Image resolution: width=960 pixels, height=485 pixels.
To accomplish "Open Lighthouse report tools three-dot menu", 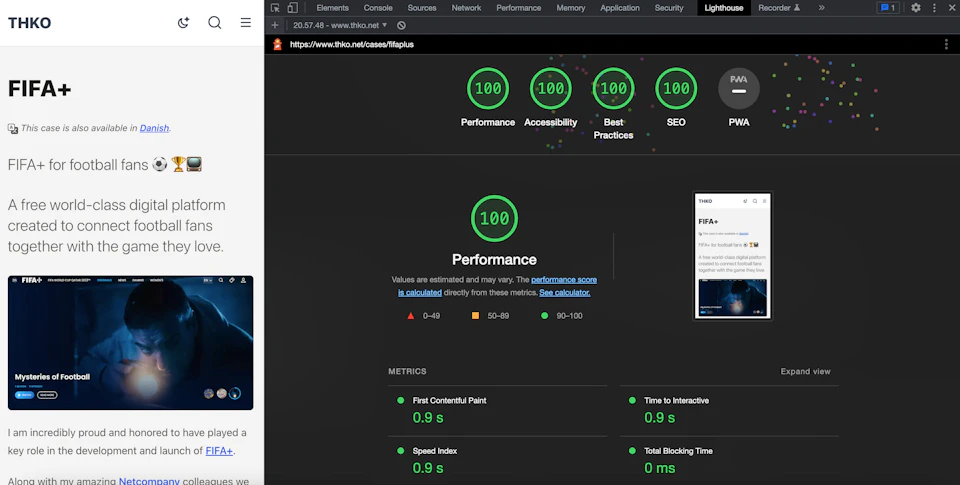I will pyautogui.click(x=946, y=44).
